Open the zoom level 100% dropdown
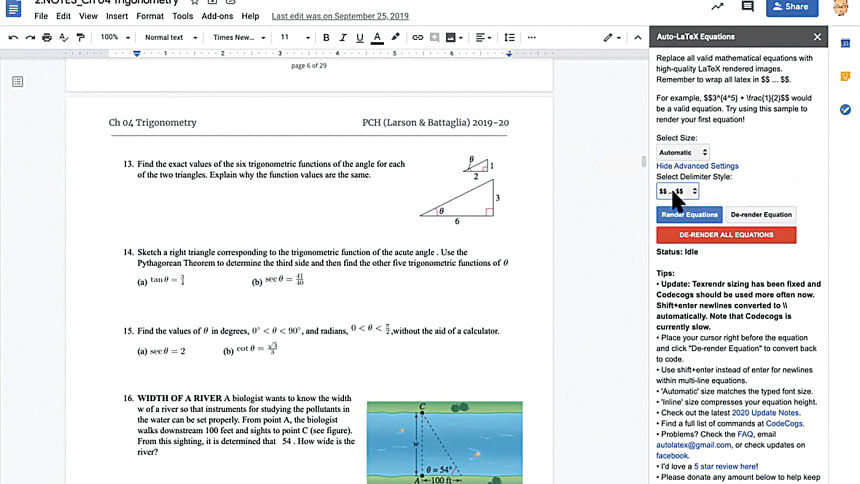860x484 pixels. click(x=113, y=37)
